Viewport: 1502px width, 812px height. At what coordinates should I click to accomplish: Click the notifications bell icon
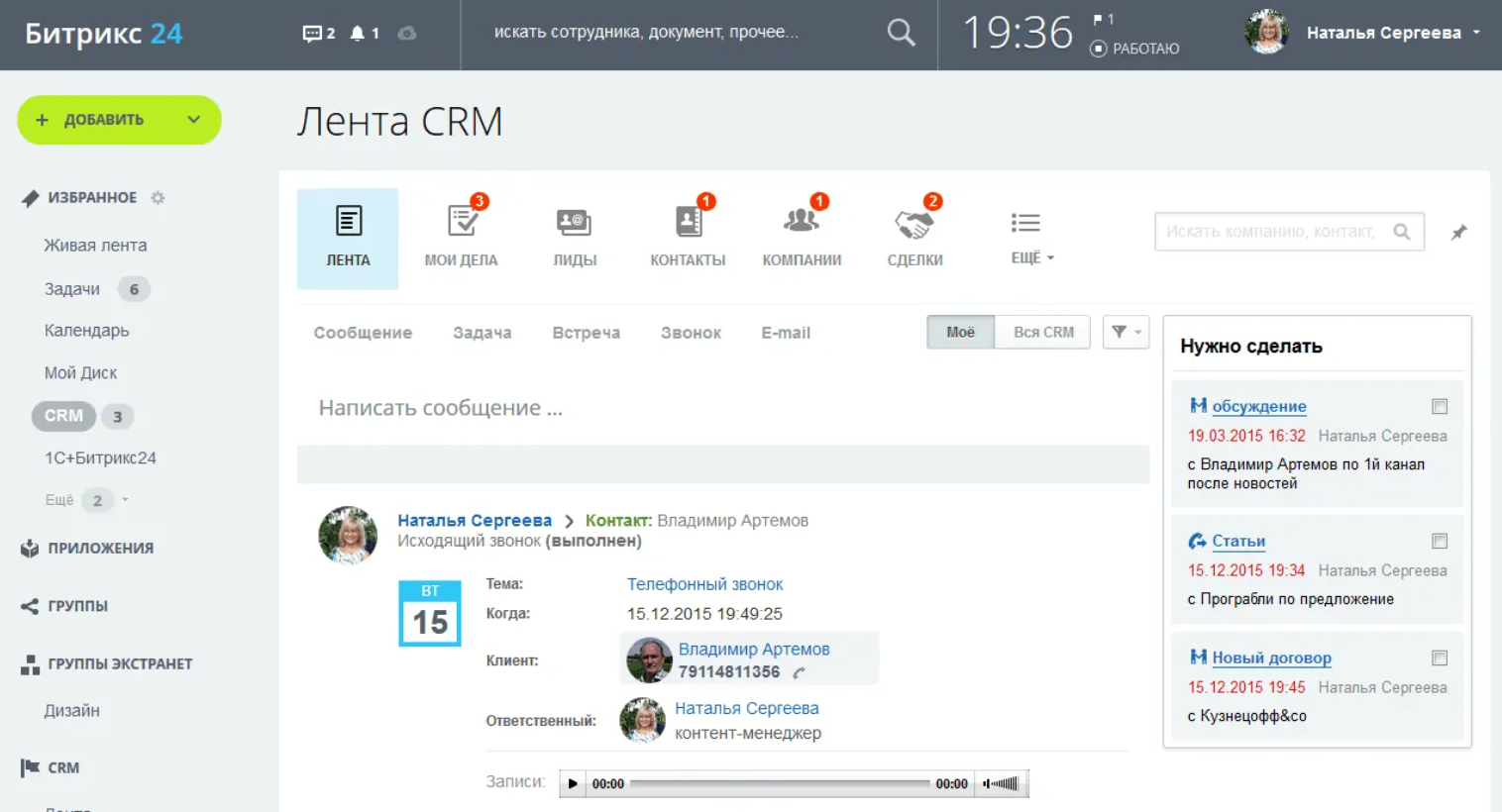point(358,34)
